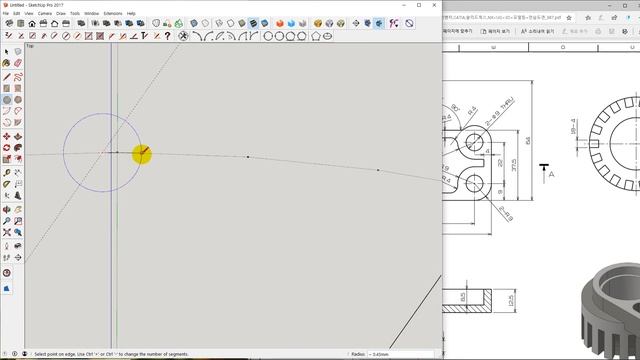The image size is (640, 360).
Task: Open the Extensions menu
Action: pos(113,13)
